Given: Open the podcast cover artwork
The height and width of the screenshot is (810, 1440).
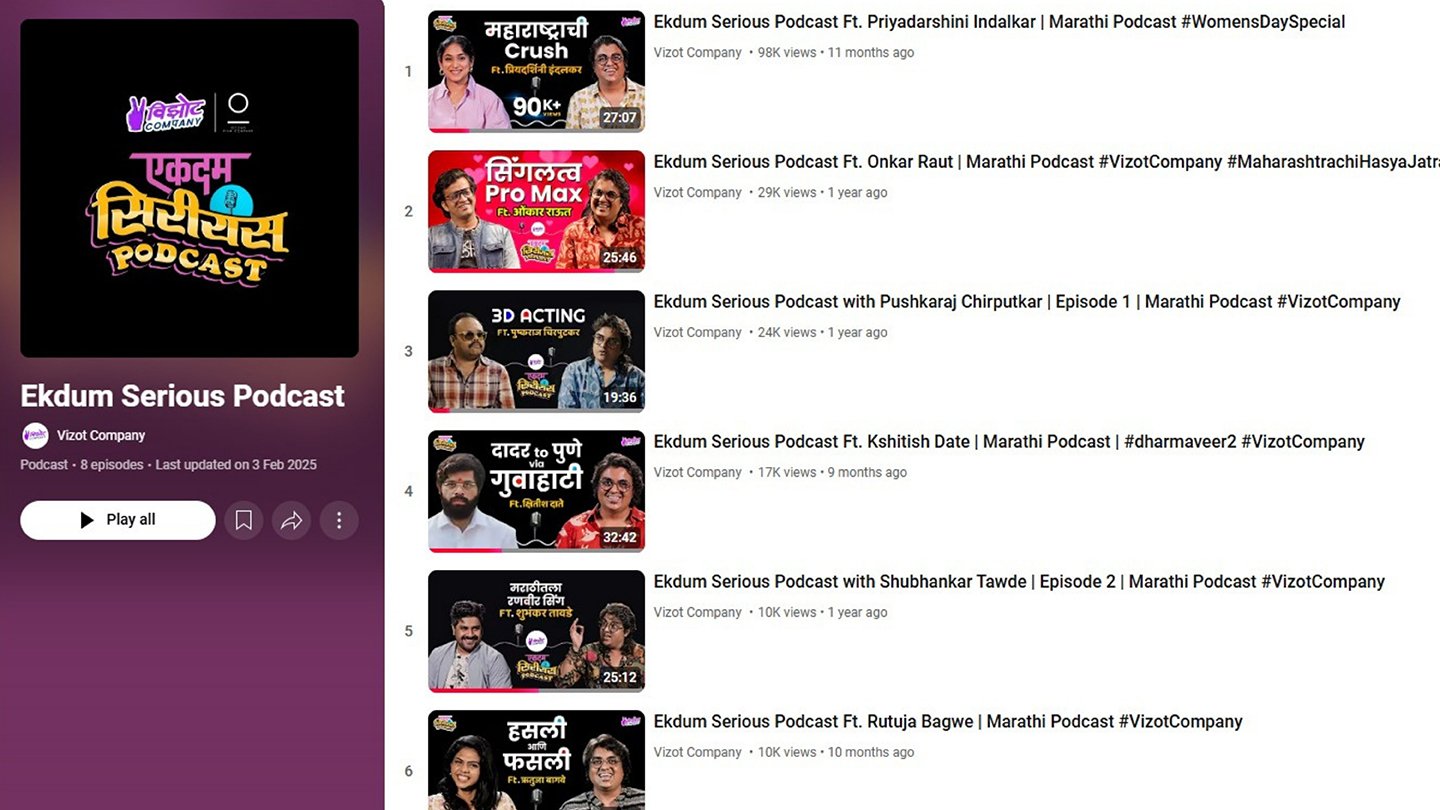Looking at the screenshot, I should click(189, 188).
